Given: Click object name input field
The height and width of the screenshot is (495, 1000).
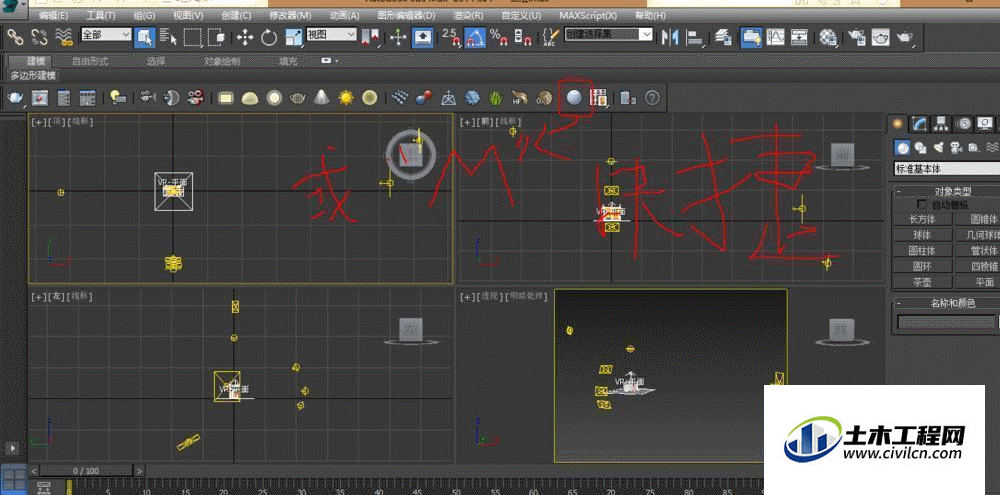Looking at the screenshot, I should pyautogui.click(x=948, y=322).
